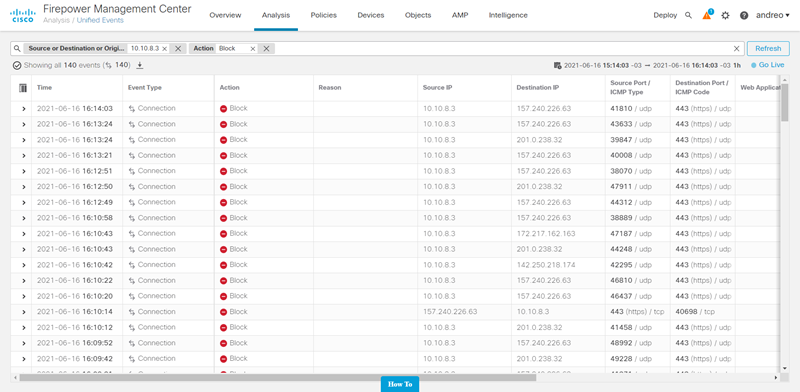Expand the 16:12:50 event row
Image resolution: width=800 pixels, height=392 pixels.
point(23,187)
